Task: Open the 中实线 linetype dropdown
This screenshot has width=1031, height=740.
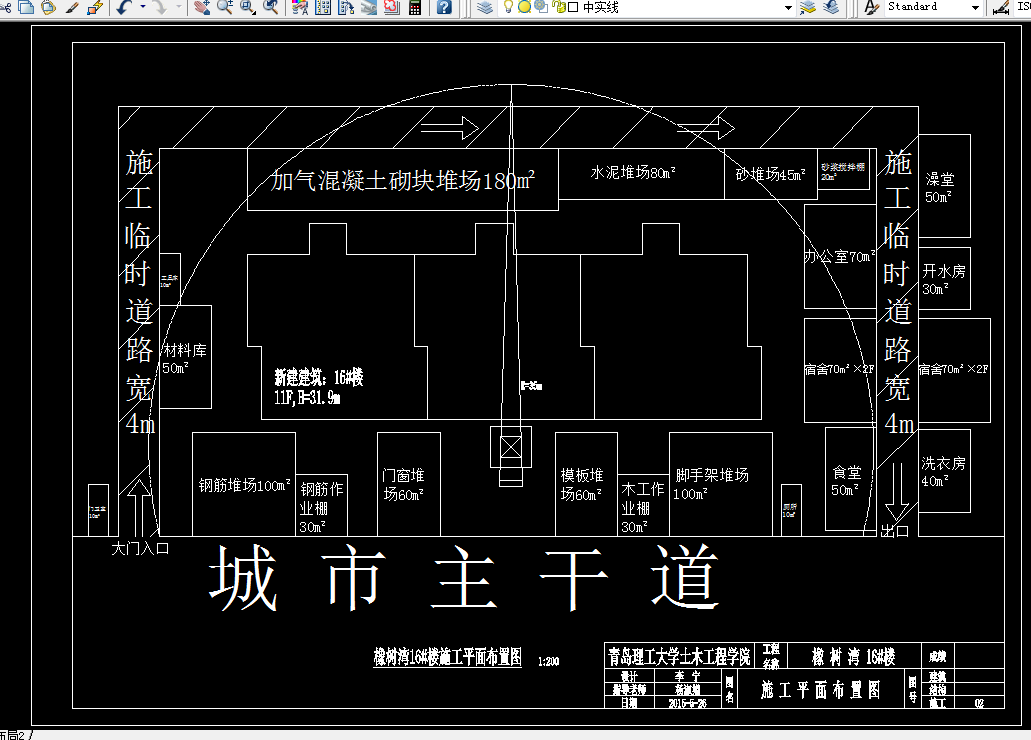Action: click(x=788, y=8)
